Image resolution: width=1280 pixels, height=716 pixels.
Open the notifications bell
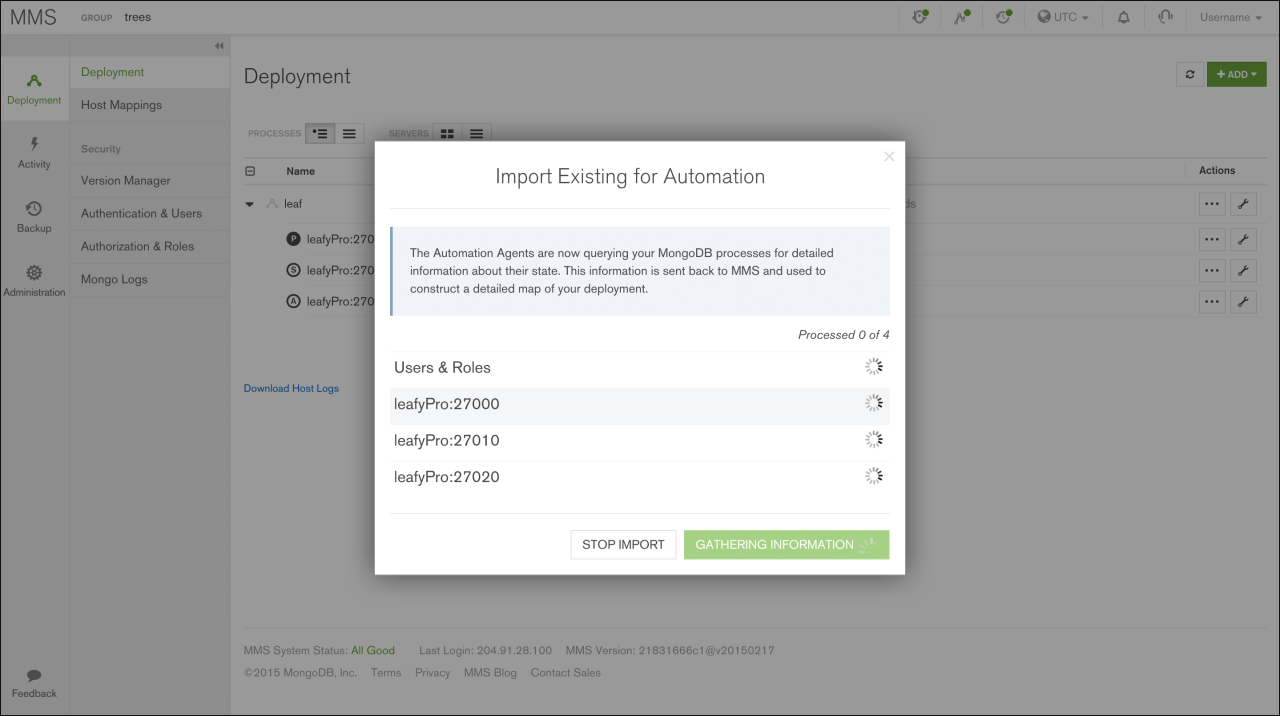[1124, 17]
